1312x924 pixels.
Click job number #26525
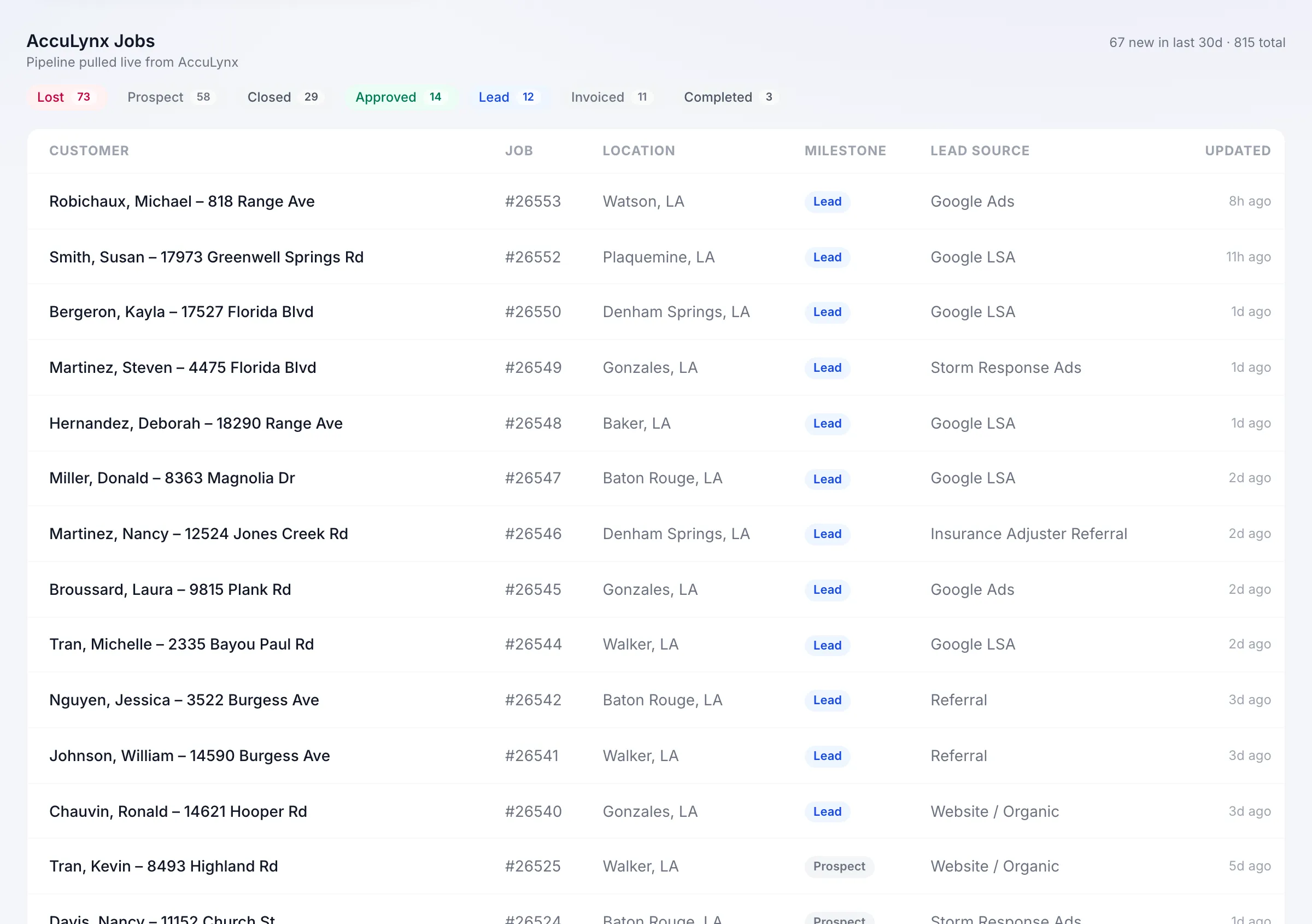(x=533, y=866)
